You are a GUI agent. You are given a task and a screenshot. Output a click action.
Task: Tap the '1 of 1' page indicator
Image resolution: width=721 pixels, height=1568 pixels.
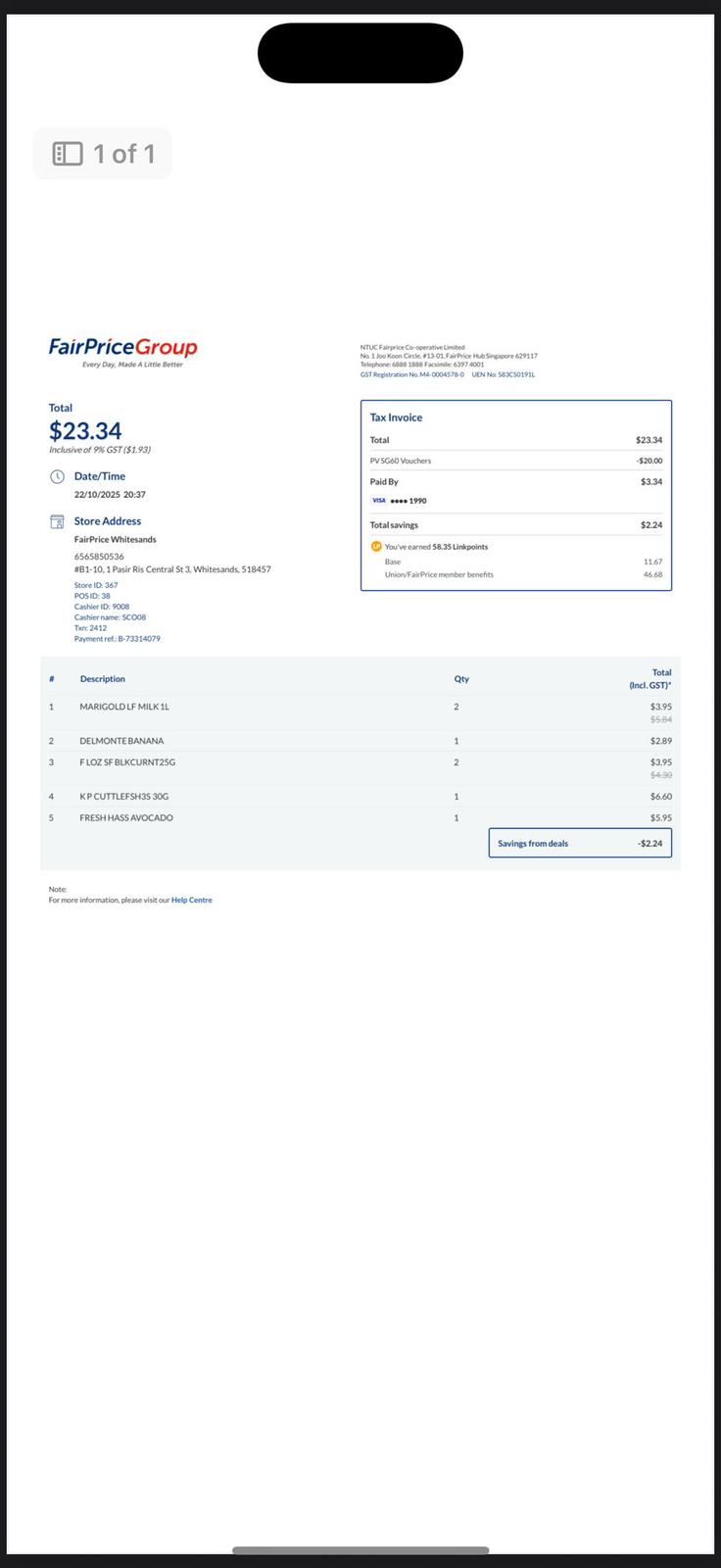pos(124,154)
